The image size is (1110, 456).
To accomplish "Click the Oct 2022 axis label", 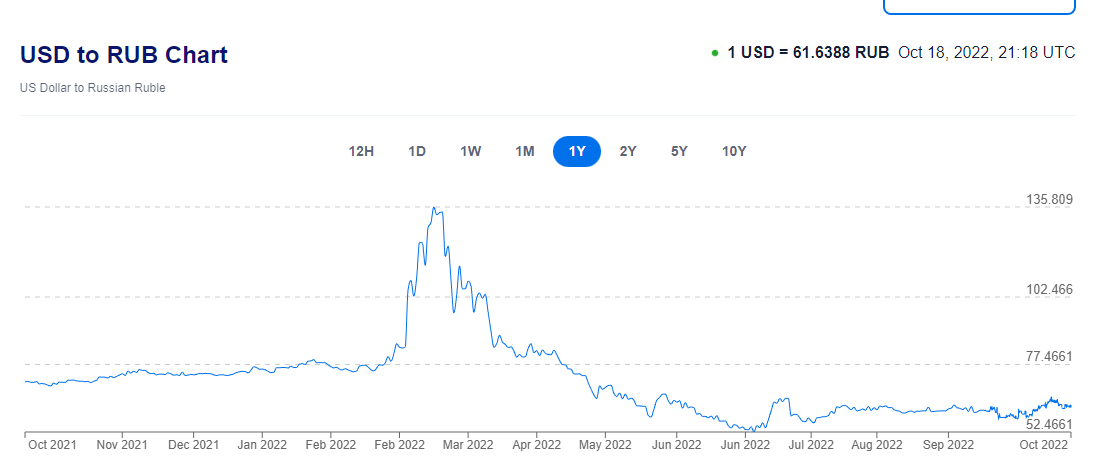I will tap(1042, 445).
